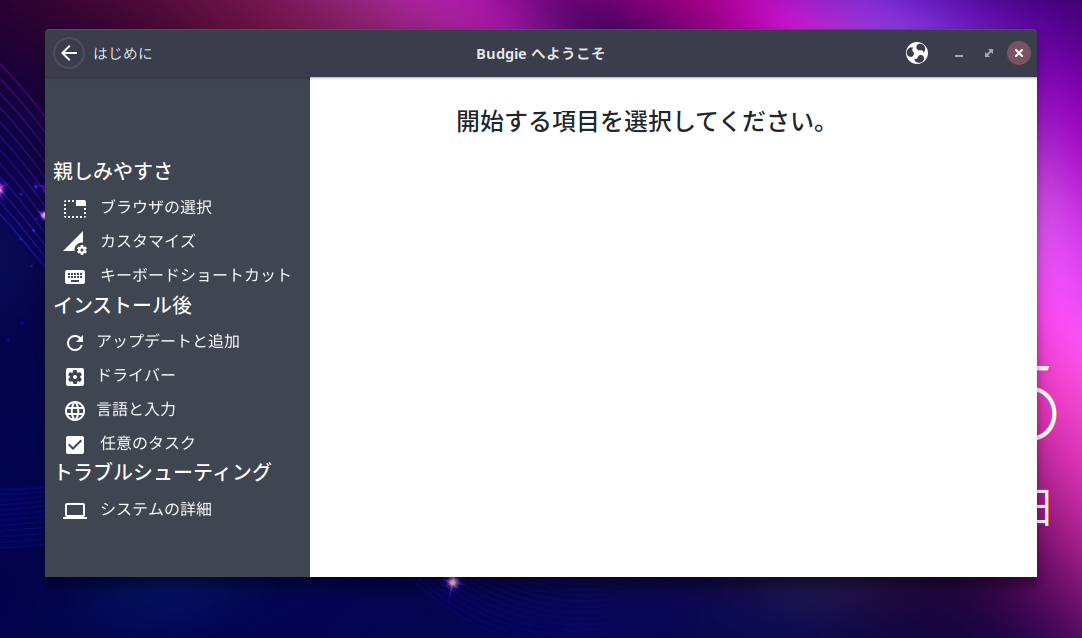Open ブラウザの選択 in sidebar
Viewport: 1082px width, 638px height.
pos(156,207)
